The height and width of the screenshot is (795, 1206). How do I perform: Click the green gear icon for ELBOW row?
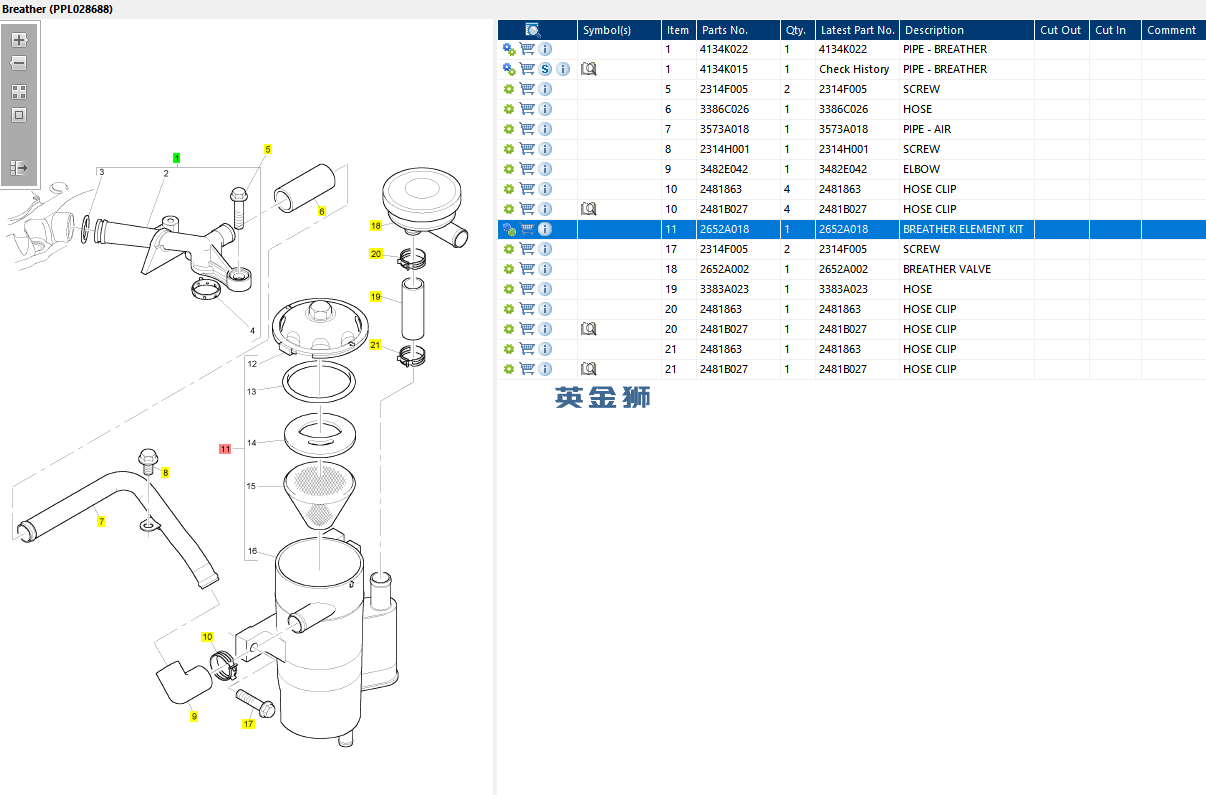click(x=509, y=169)
